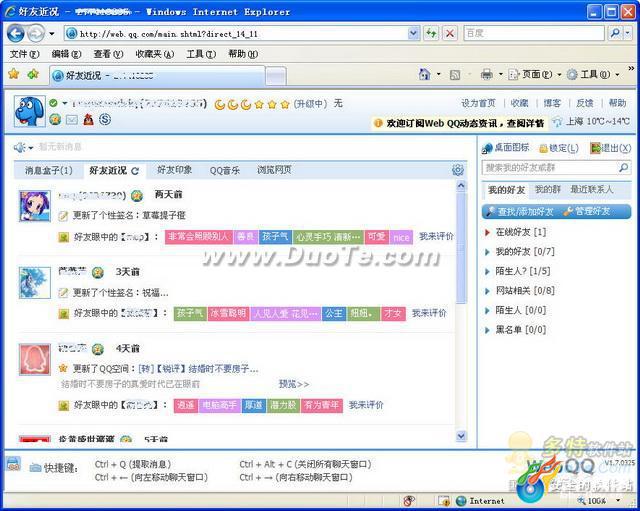Click the red figure icon under username
Viewport: 640px width, 511px height.
click(89, 119)
